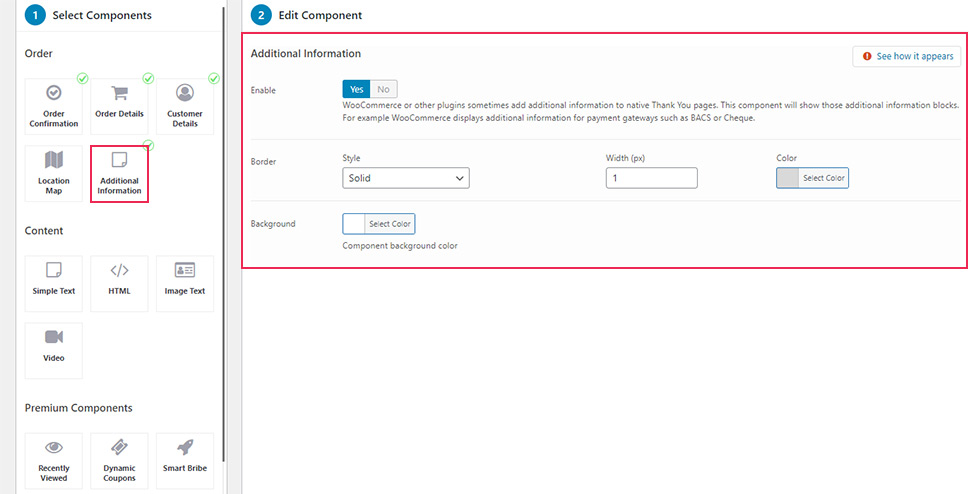Click the Dynamic Coupons label
Viewport: 969px width, 494px height.
(x=119, y=473)
